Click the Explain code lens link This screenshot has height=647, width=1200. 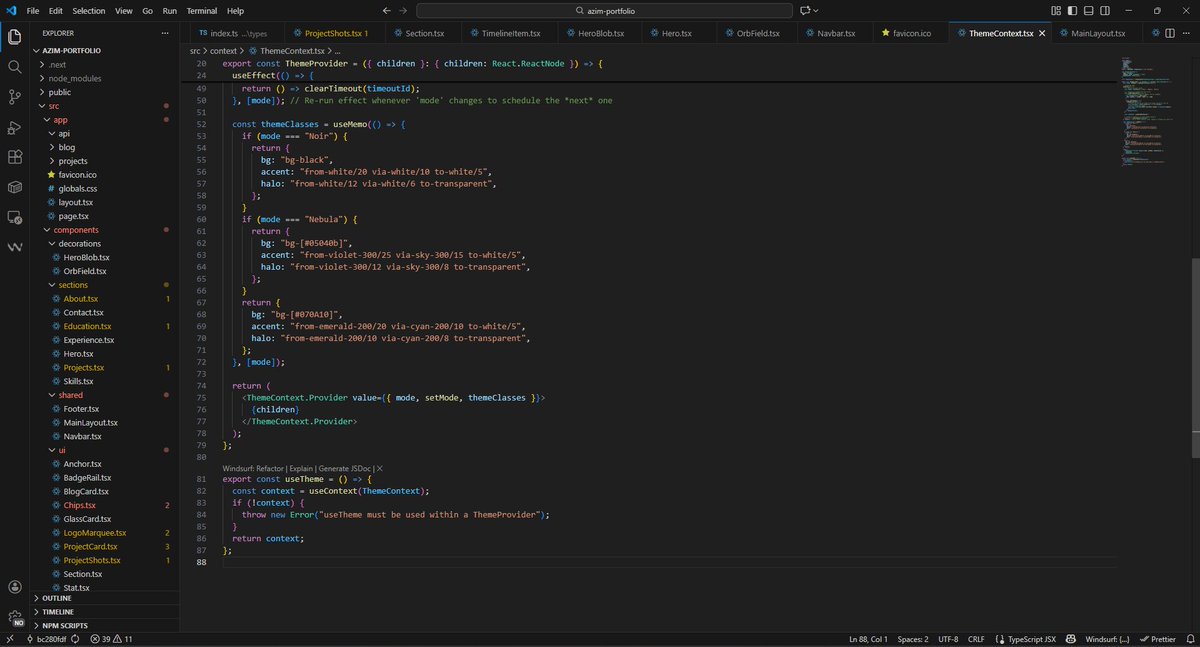[300, 468]
